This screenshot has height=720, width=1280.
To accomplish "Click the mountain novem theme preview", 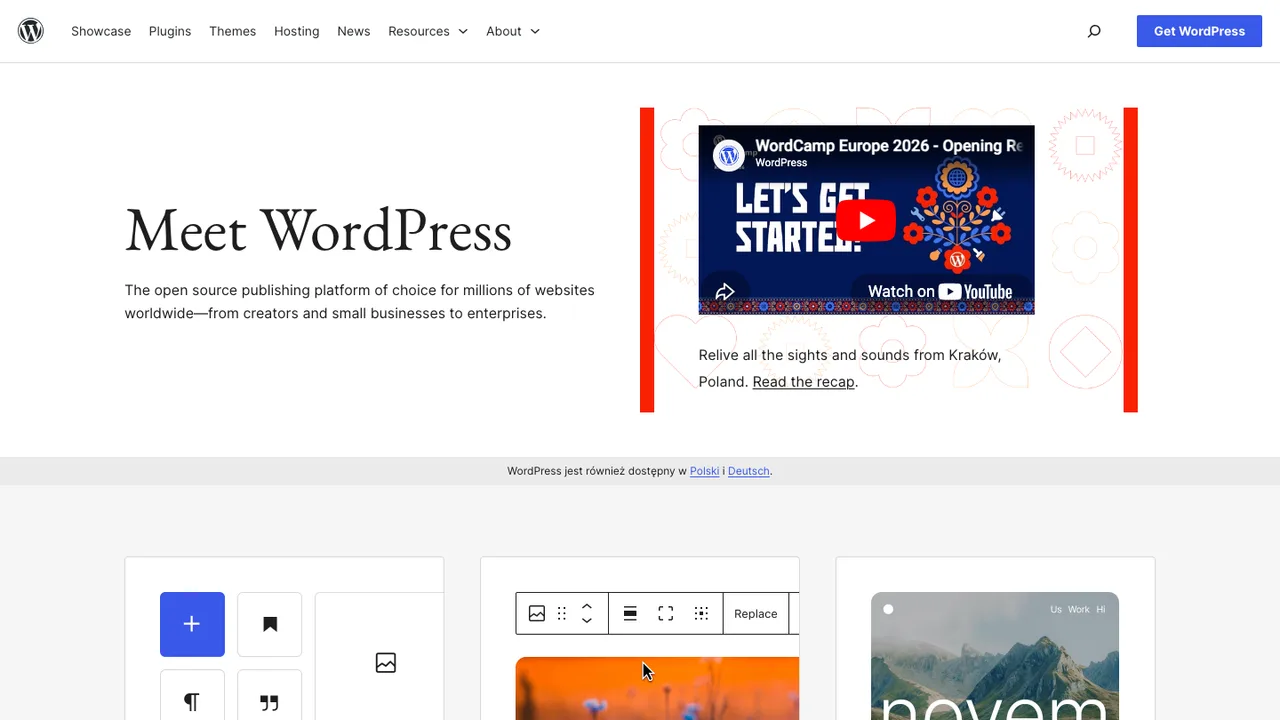I will tap(995, 656).
